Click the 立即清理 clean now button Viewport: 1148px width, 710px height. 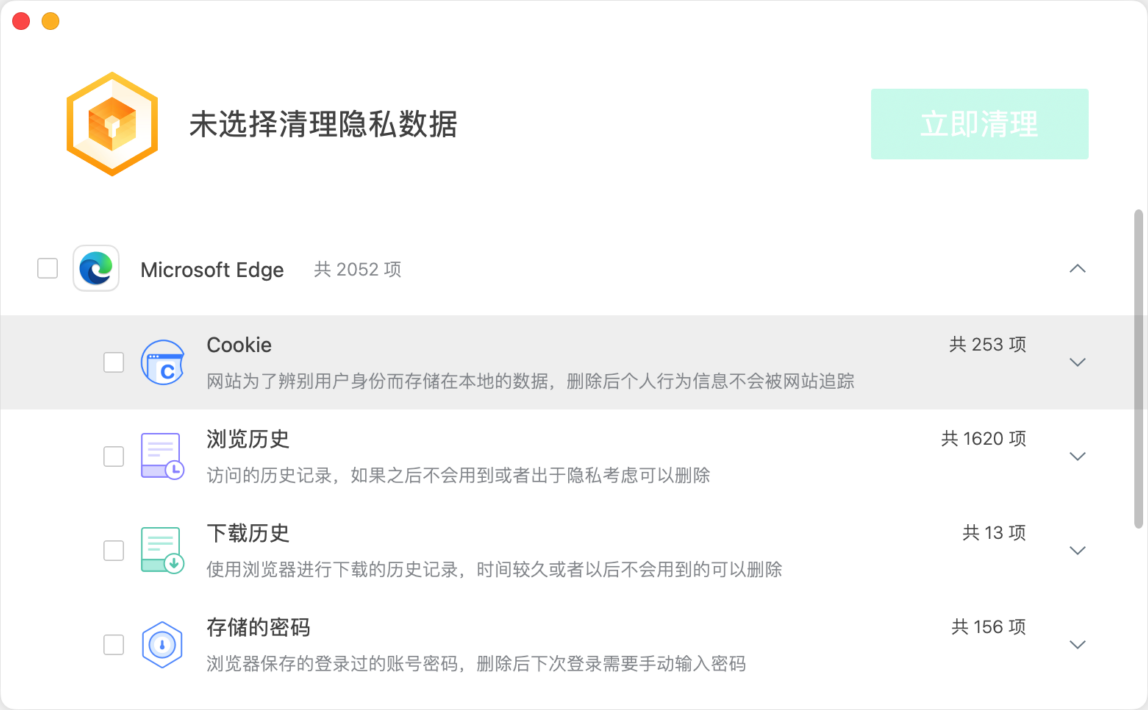point(979,124)
